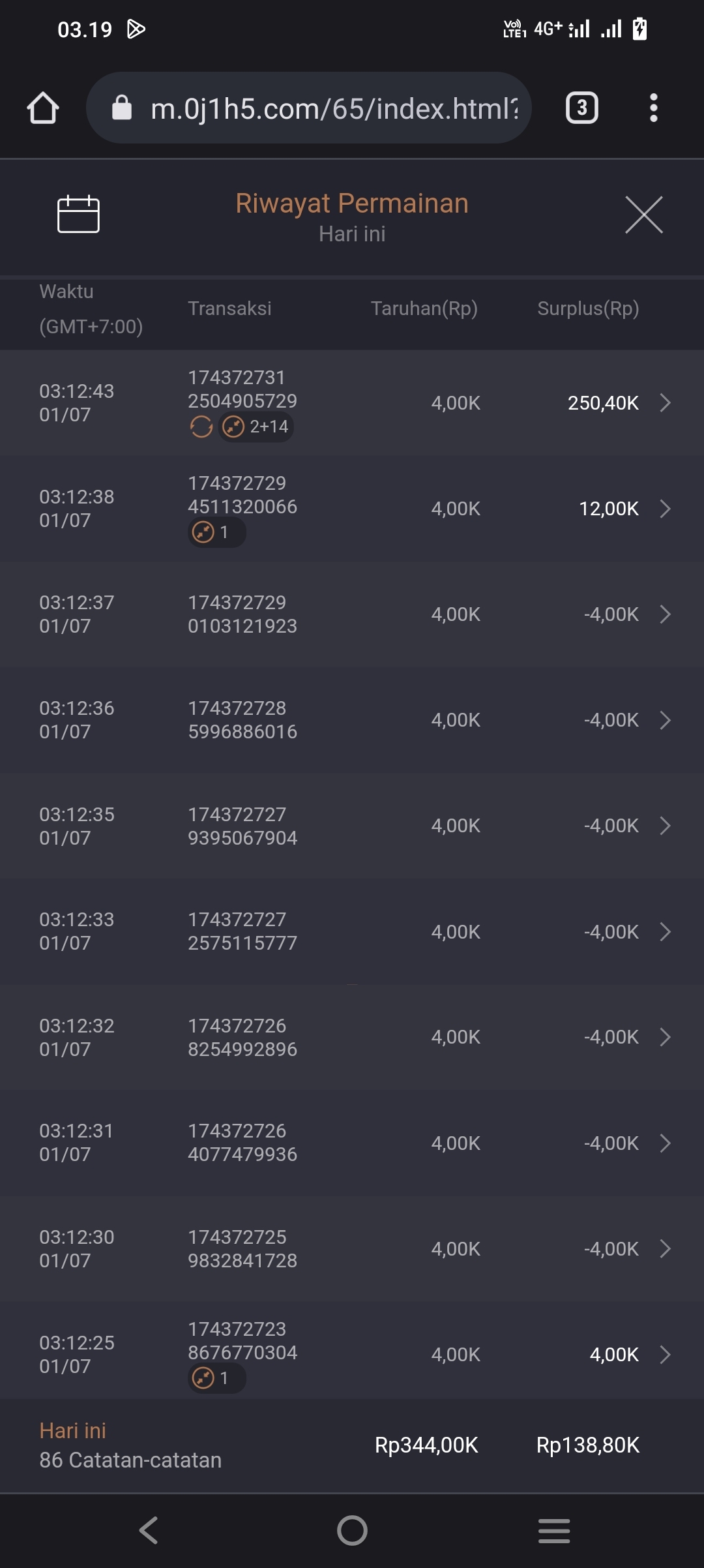This screenshot has height=1568, width=704.
Task: Open the transaction ending in 5996886016
Action: 665,720
